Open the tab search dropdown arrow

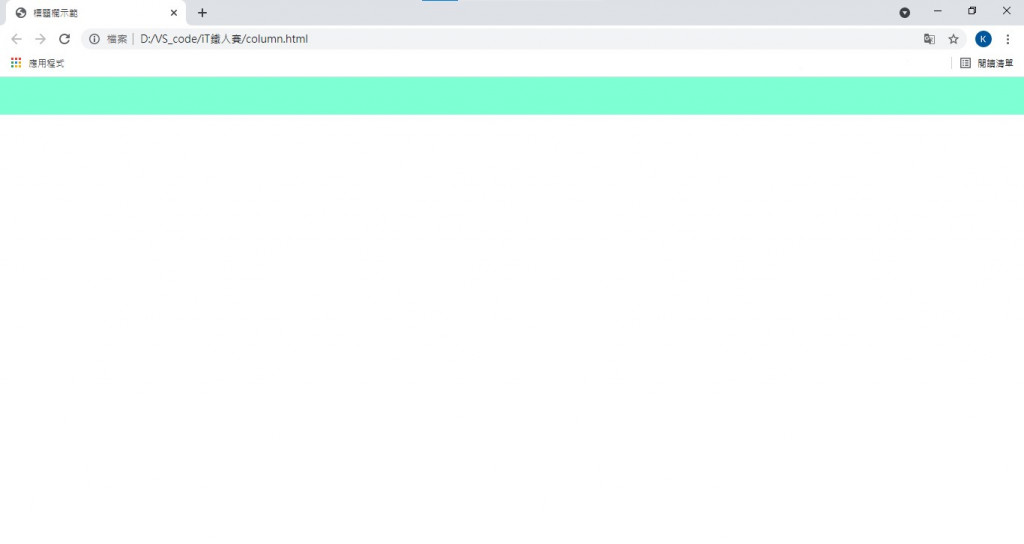904,12
